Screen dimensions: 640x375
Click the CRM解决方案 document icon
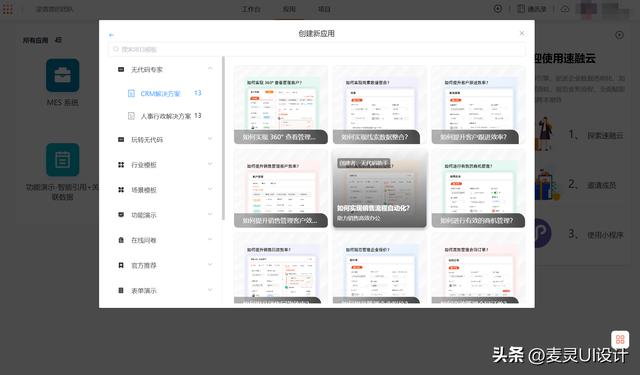131,93
